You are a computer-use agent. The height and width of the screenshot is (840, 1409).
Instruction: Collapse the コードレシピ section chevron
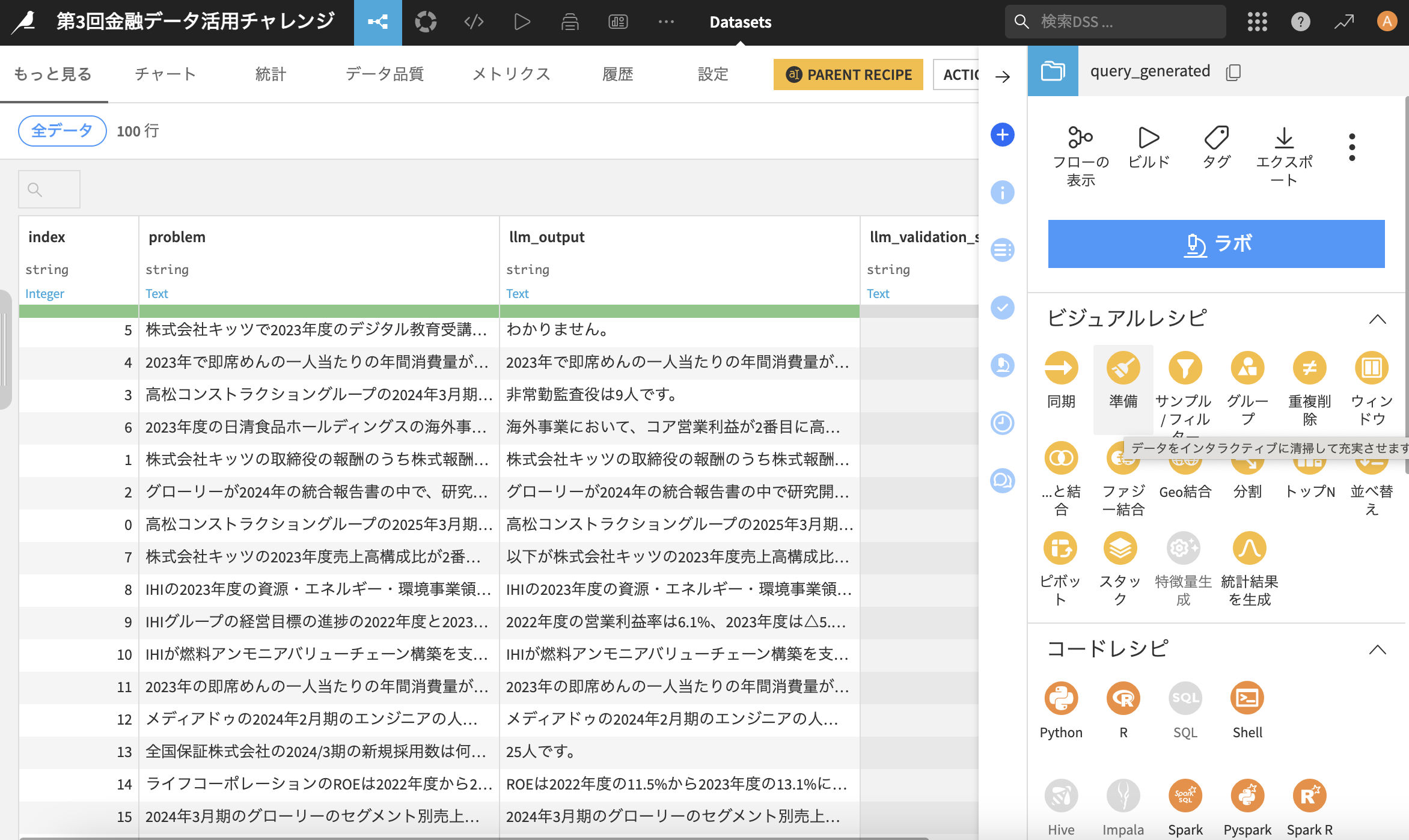[x=1377, y=650]
